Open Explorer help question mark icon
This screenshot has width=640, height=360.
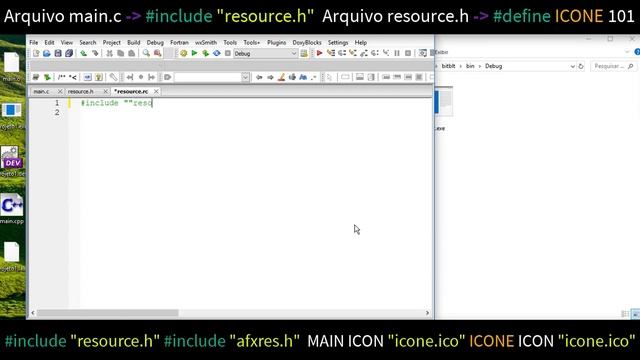(637, 52)
